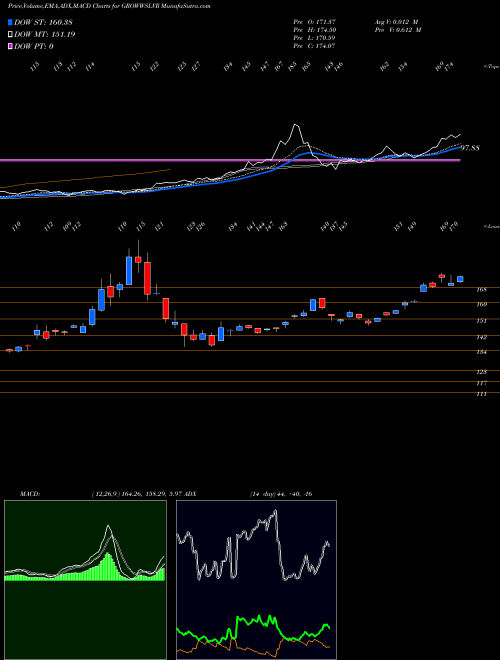Click the 111 price level label
Screen dimensions: 500x660
click(481, 394)
